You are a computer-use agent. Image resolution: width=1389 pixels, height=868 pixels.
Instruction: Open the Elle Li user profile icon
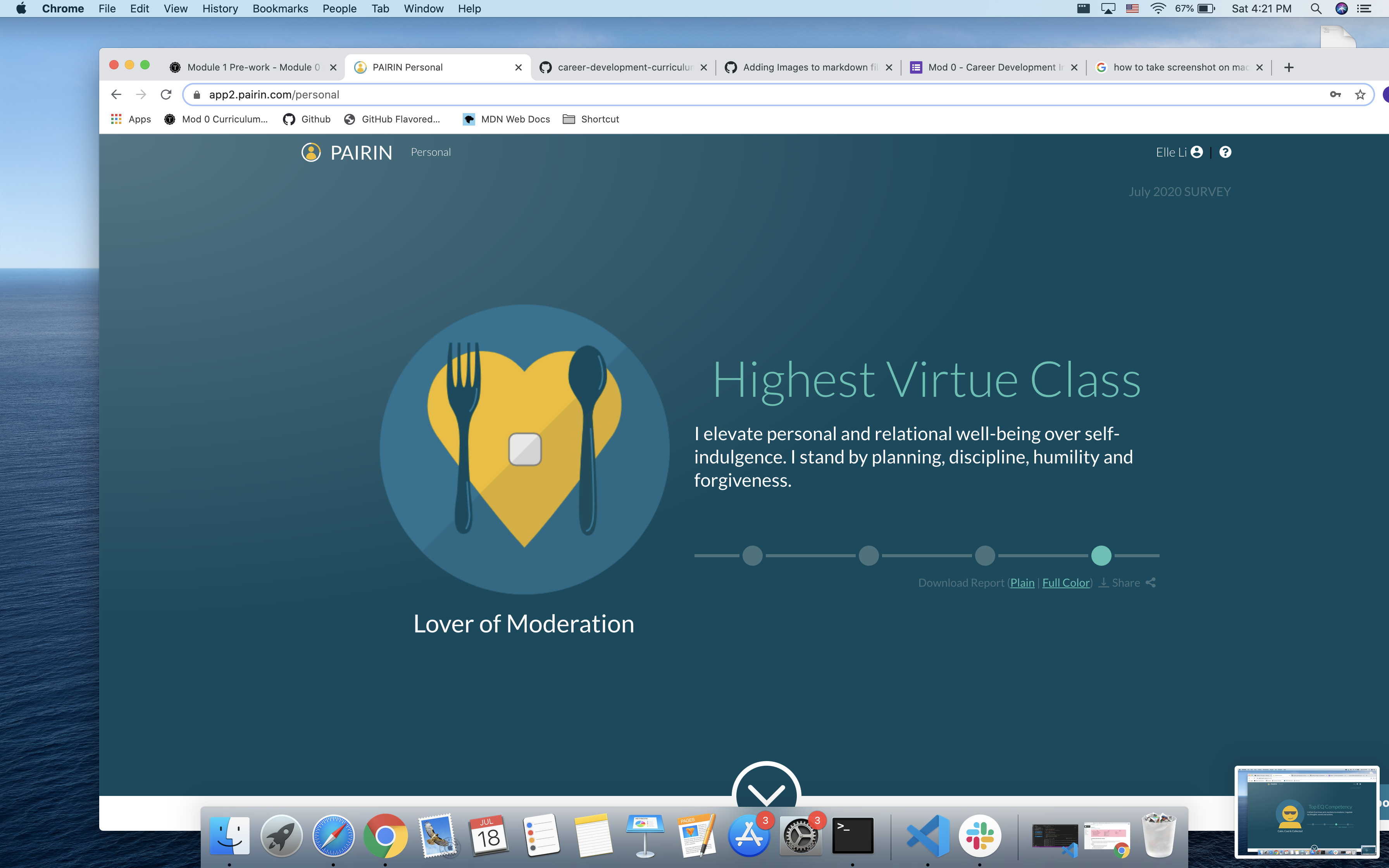pyautogui.click(x=1197, y=152)
